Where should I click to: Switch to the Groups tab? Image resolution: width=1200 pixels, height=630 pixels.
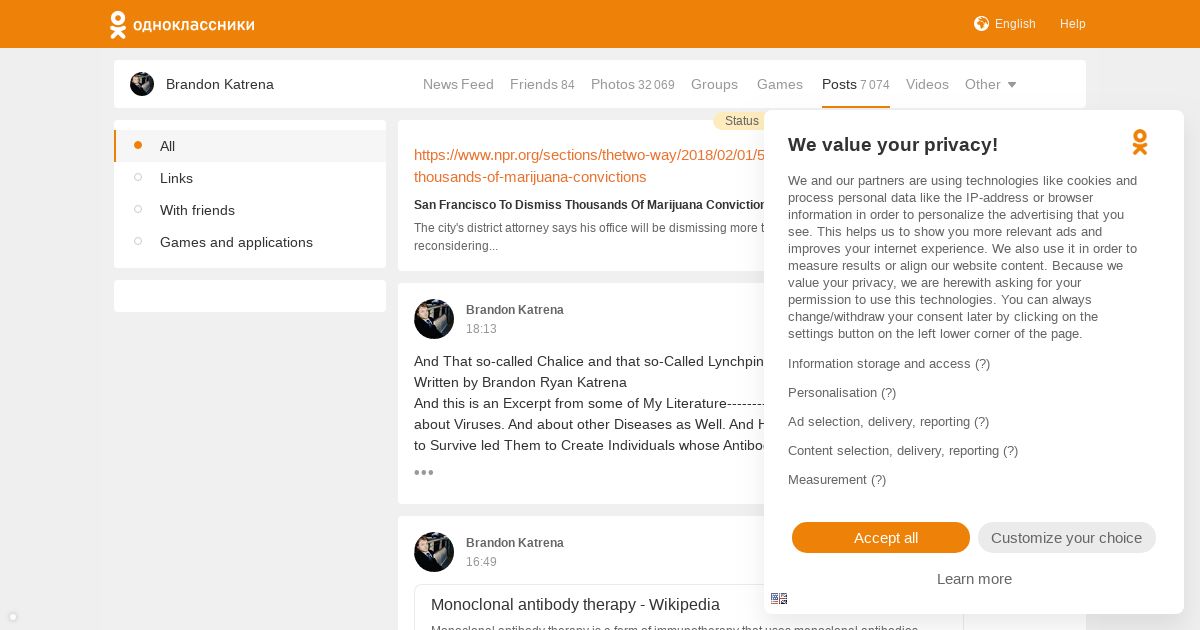714,84
